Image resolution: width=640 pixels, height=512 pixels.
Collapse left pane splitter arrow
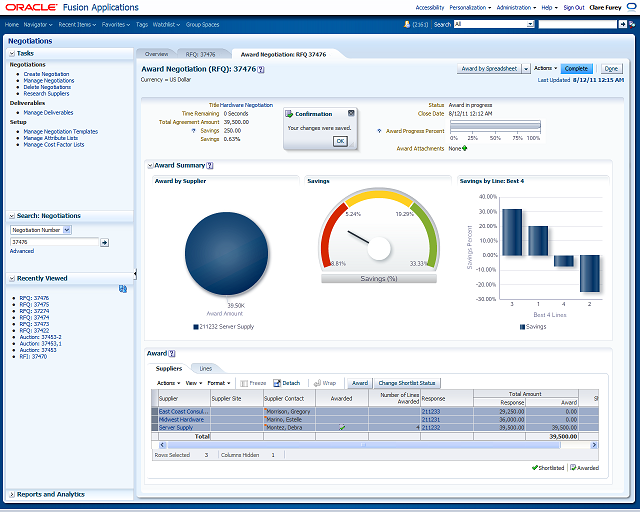(x=135, y=274)
